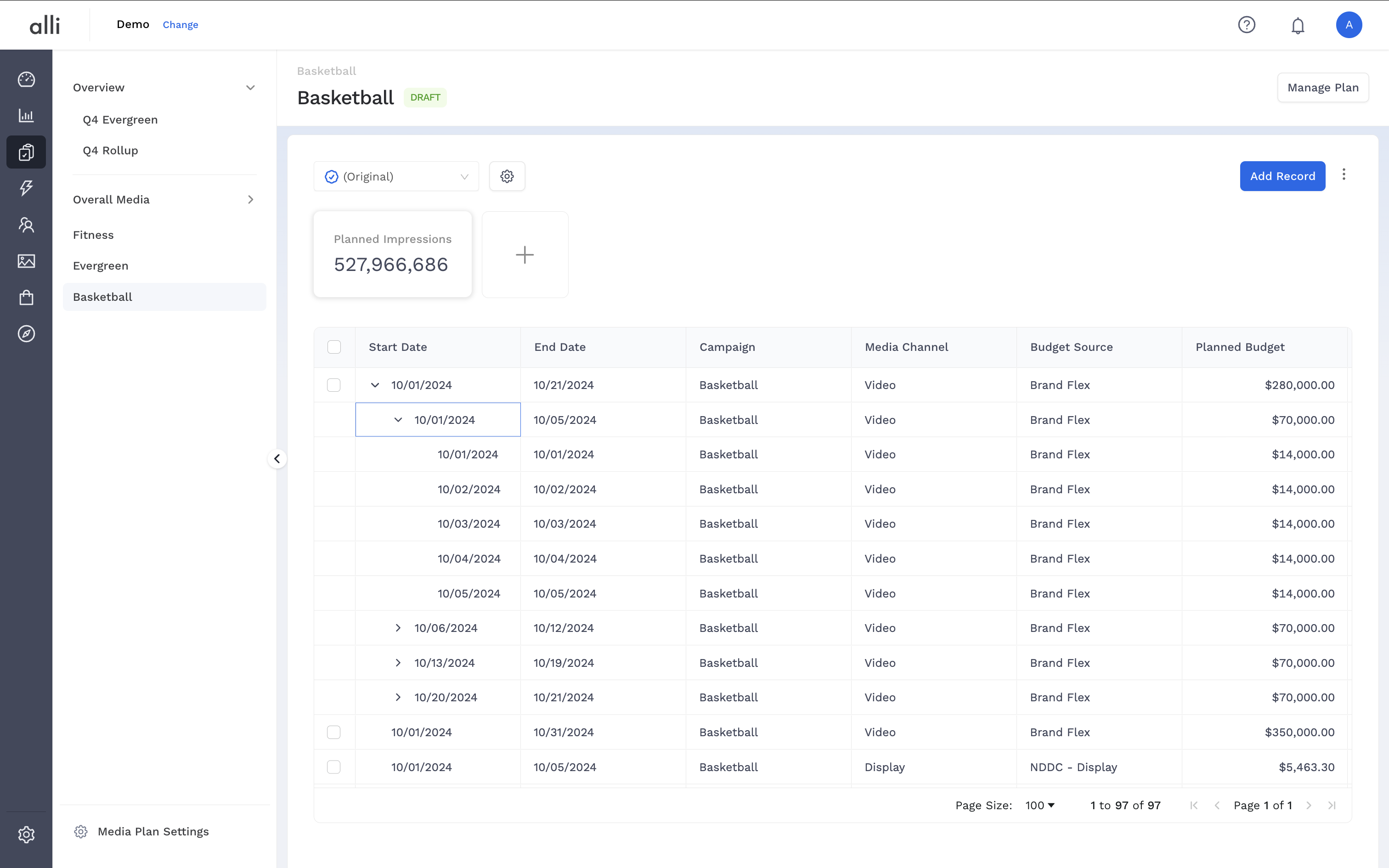The width and height of the screenshot is (1389, 868).
Task: Open the Q4 Rollup overview item
Action: coord(110,151)
